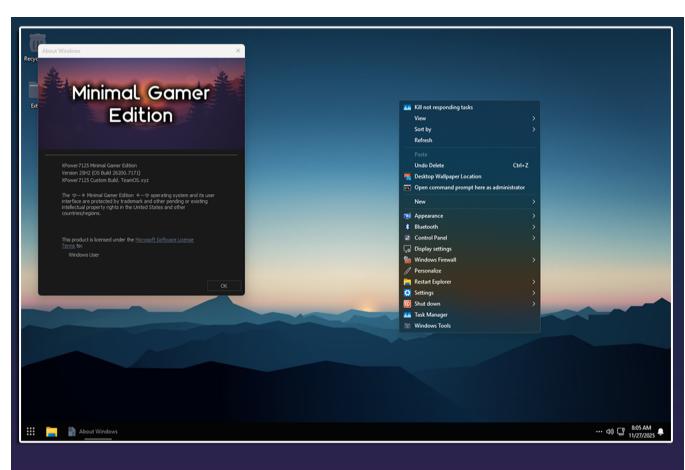This screenshot has height=470, width=685.
Task: Close the About Windows dialog
Action: [238, 51]
